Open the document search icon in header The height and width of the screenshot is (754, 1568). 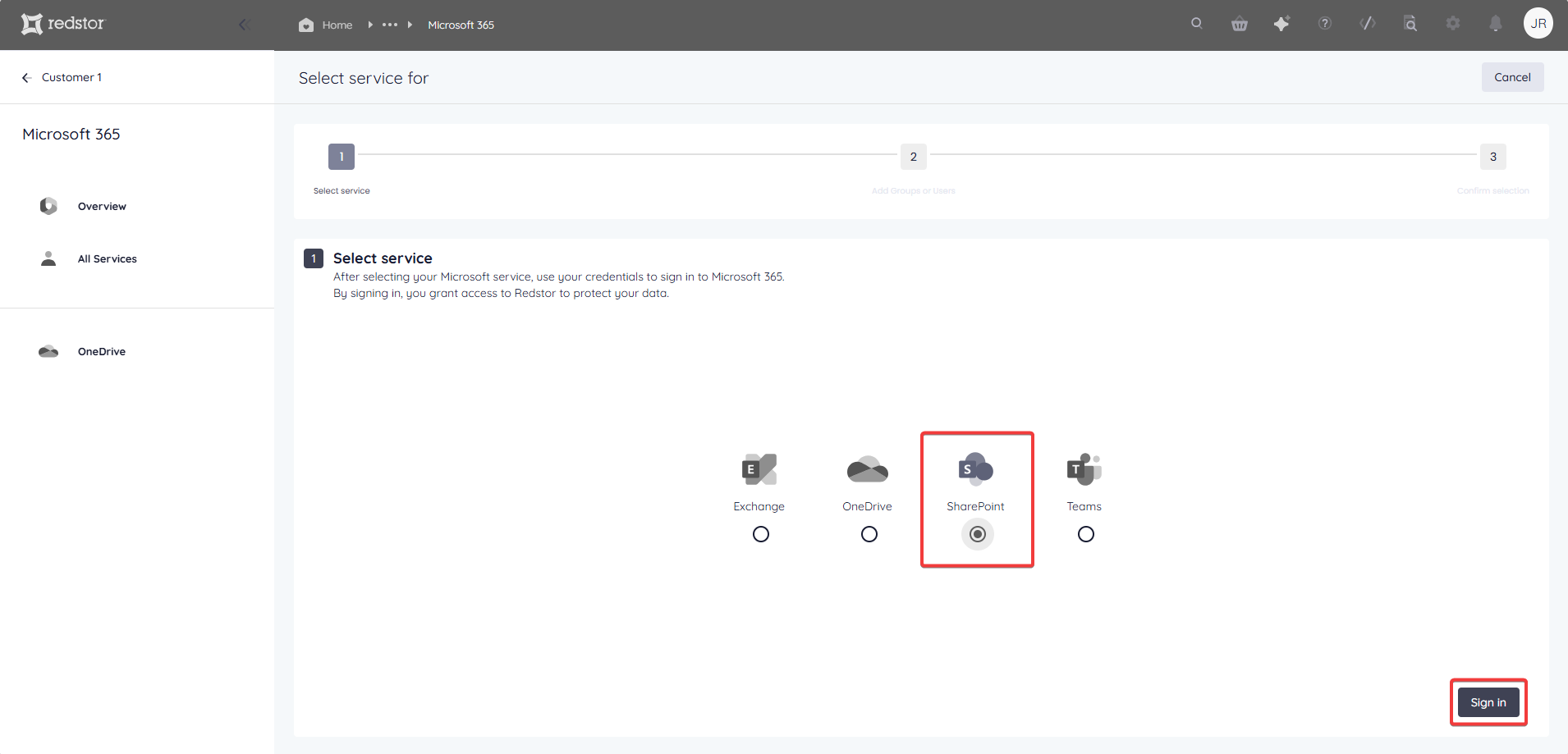click(x=1410, y=23)
